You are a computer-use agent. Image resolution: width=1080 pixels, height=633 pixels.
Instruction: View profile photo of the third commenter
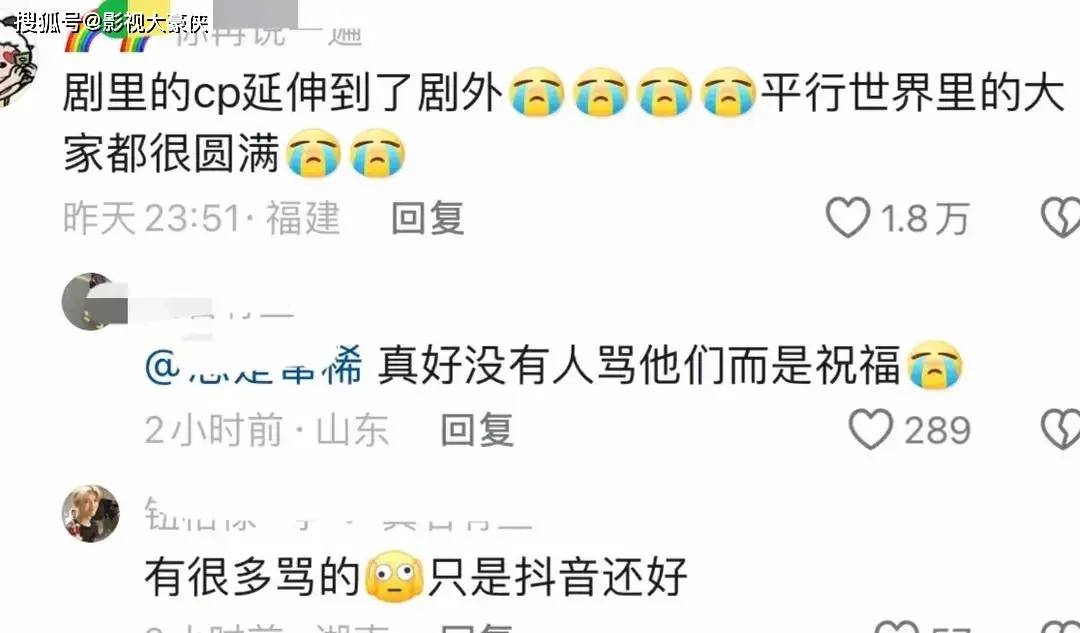pyautogui.click(x=90, y=514)
